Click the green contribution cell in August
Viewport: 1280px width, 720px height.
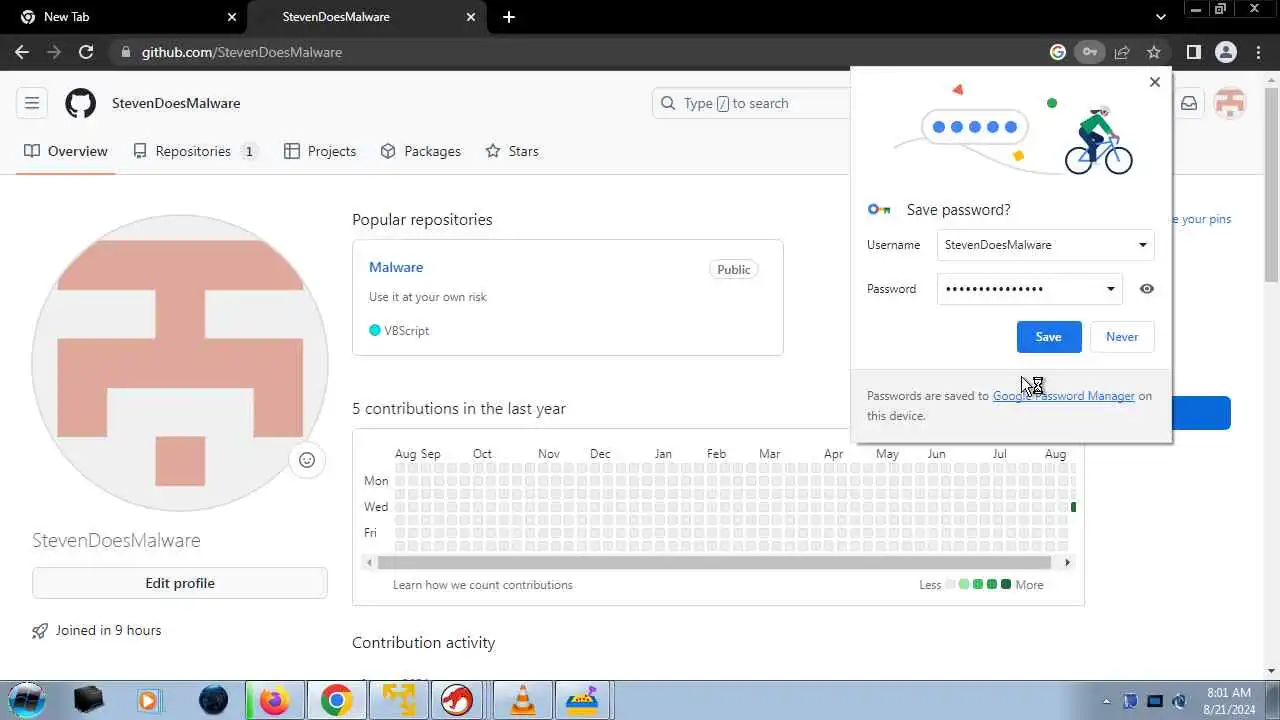1073,507
